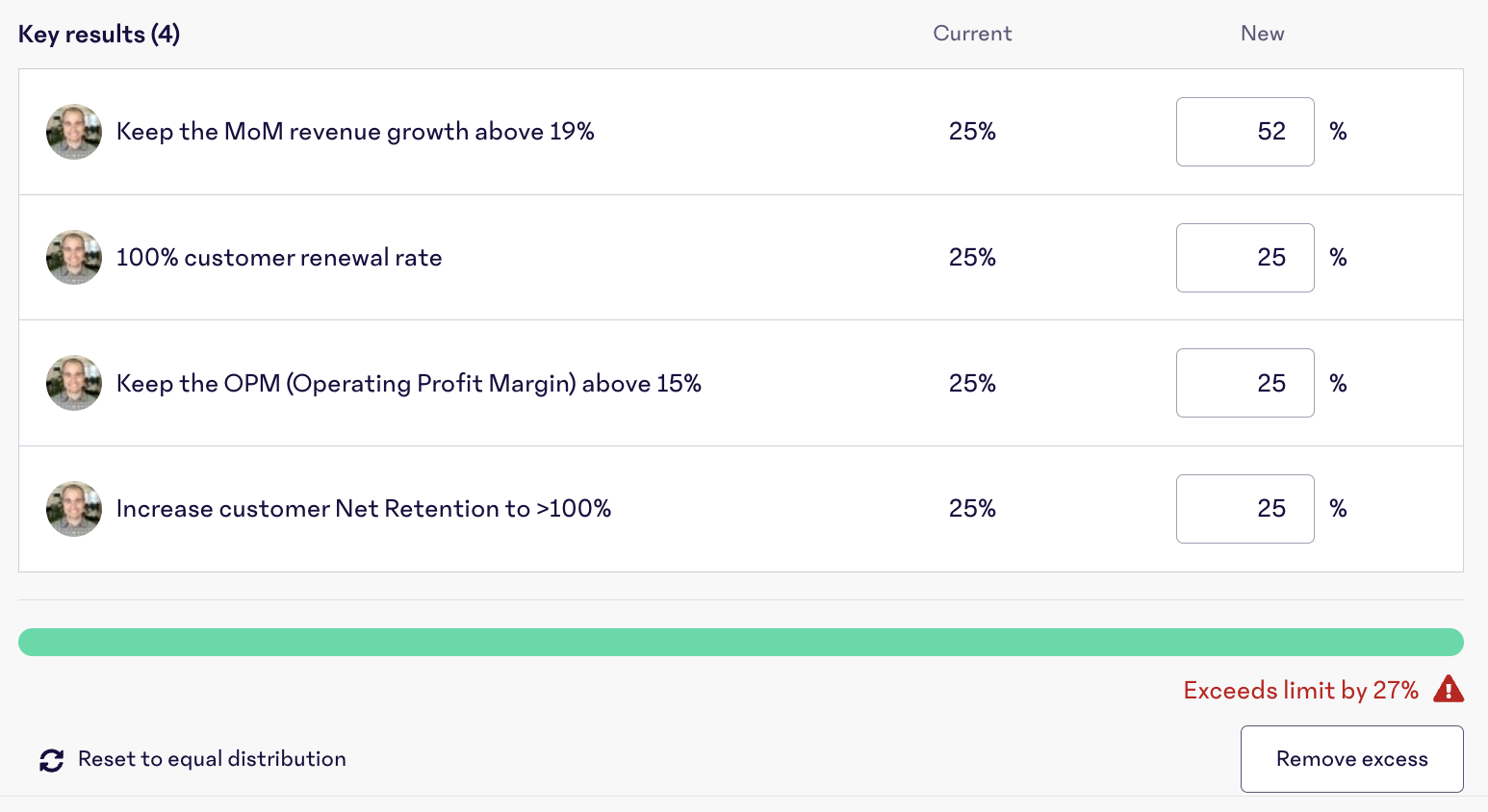Click the avatar beside 100% customer renewal rate

(74, 258)
